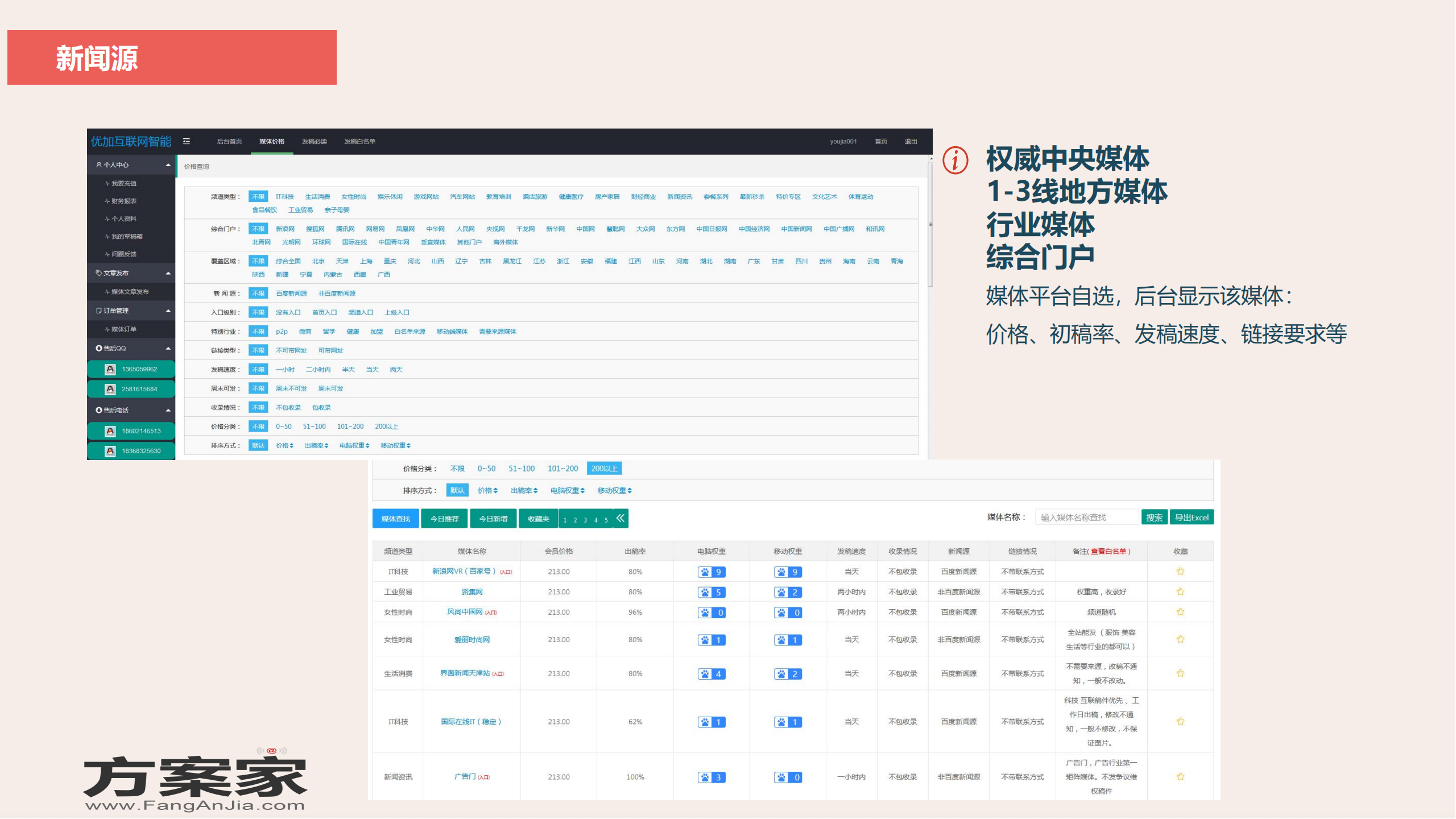Open the 后台首页 top nav item

pos(229,142)
